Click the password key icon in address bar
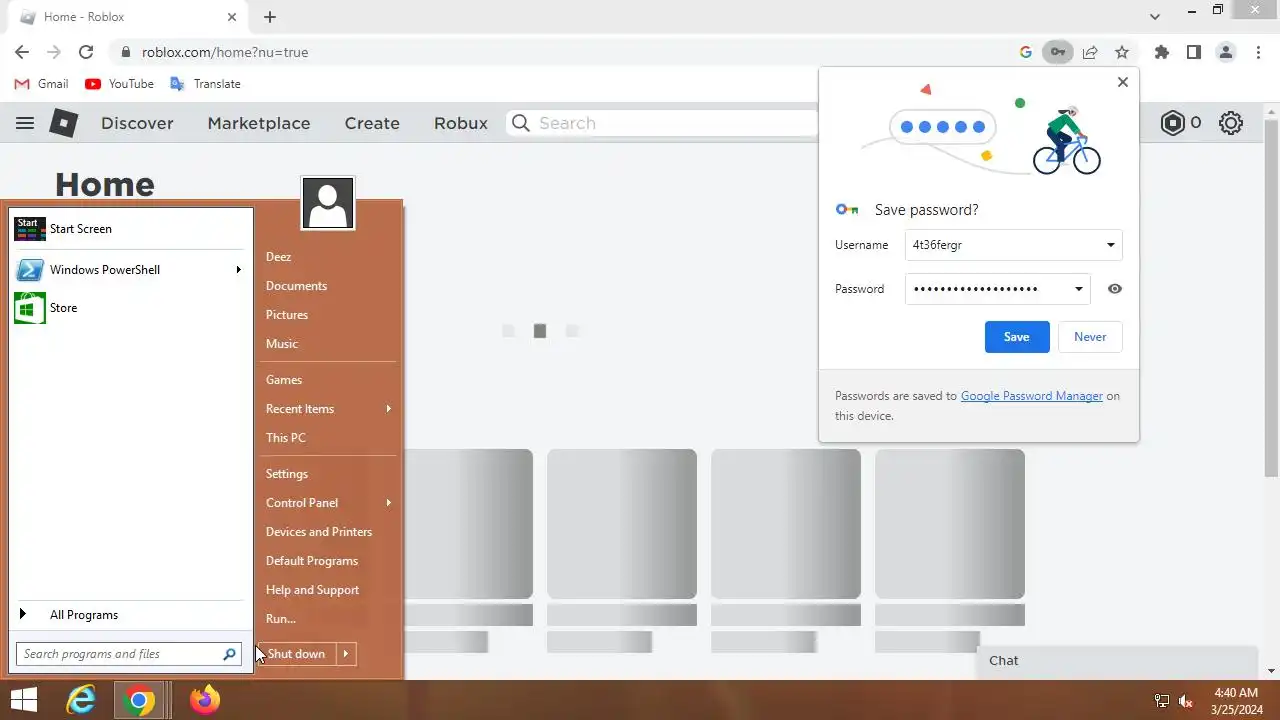 [x=1057, y=52]
